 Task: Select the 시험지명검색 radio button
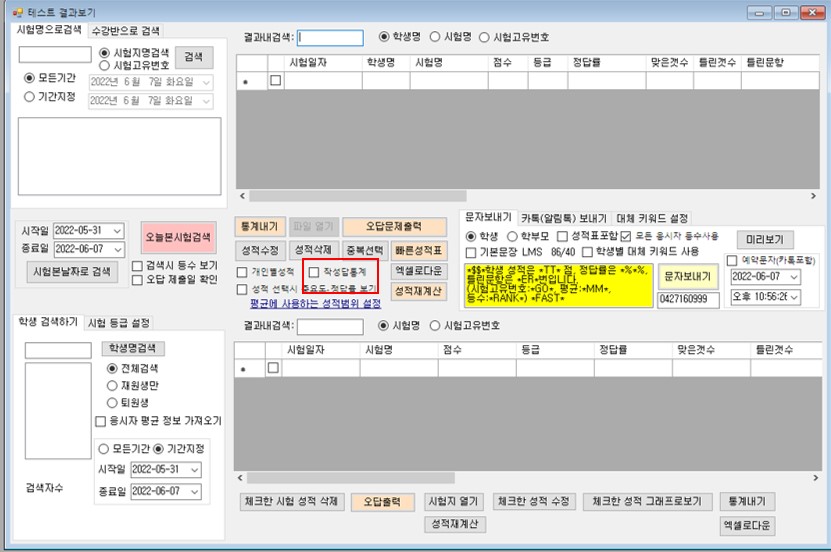[x=104, y=53]
